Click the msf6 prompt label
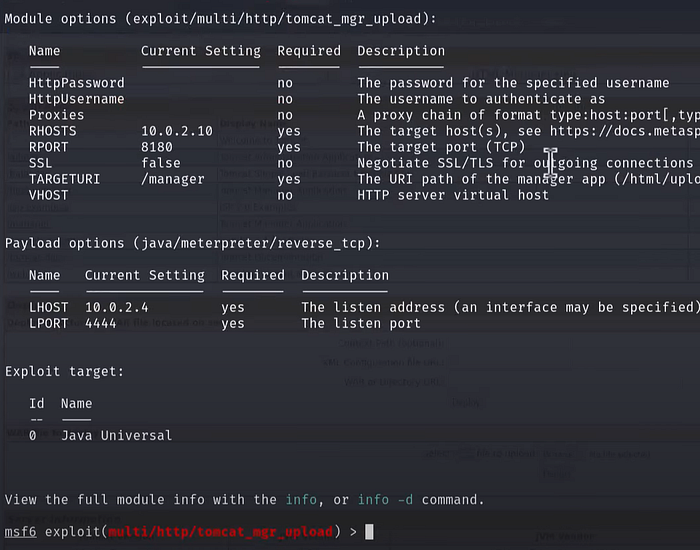 point(21,532)
